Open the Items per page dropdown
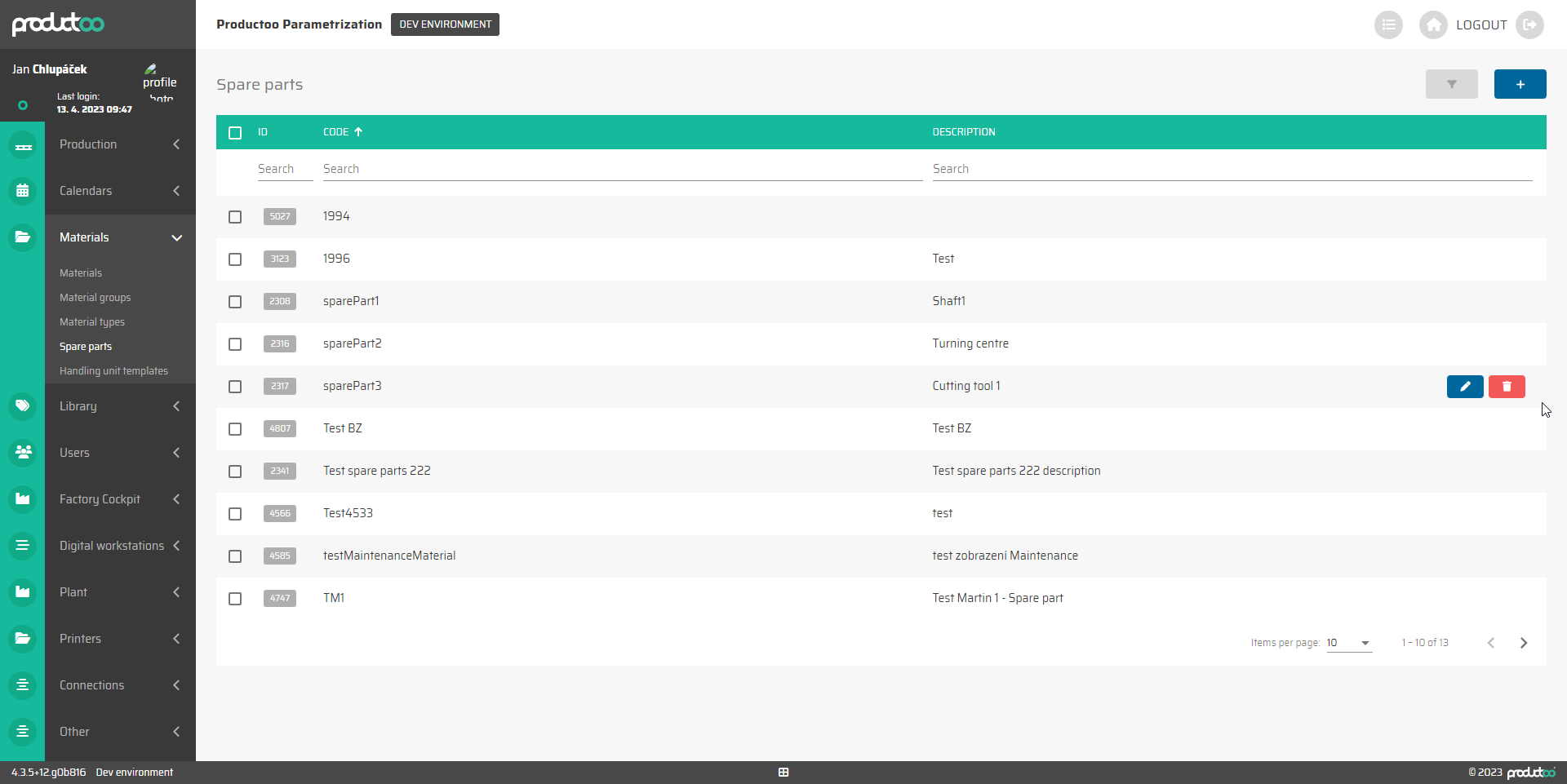 coord(1349,643)
